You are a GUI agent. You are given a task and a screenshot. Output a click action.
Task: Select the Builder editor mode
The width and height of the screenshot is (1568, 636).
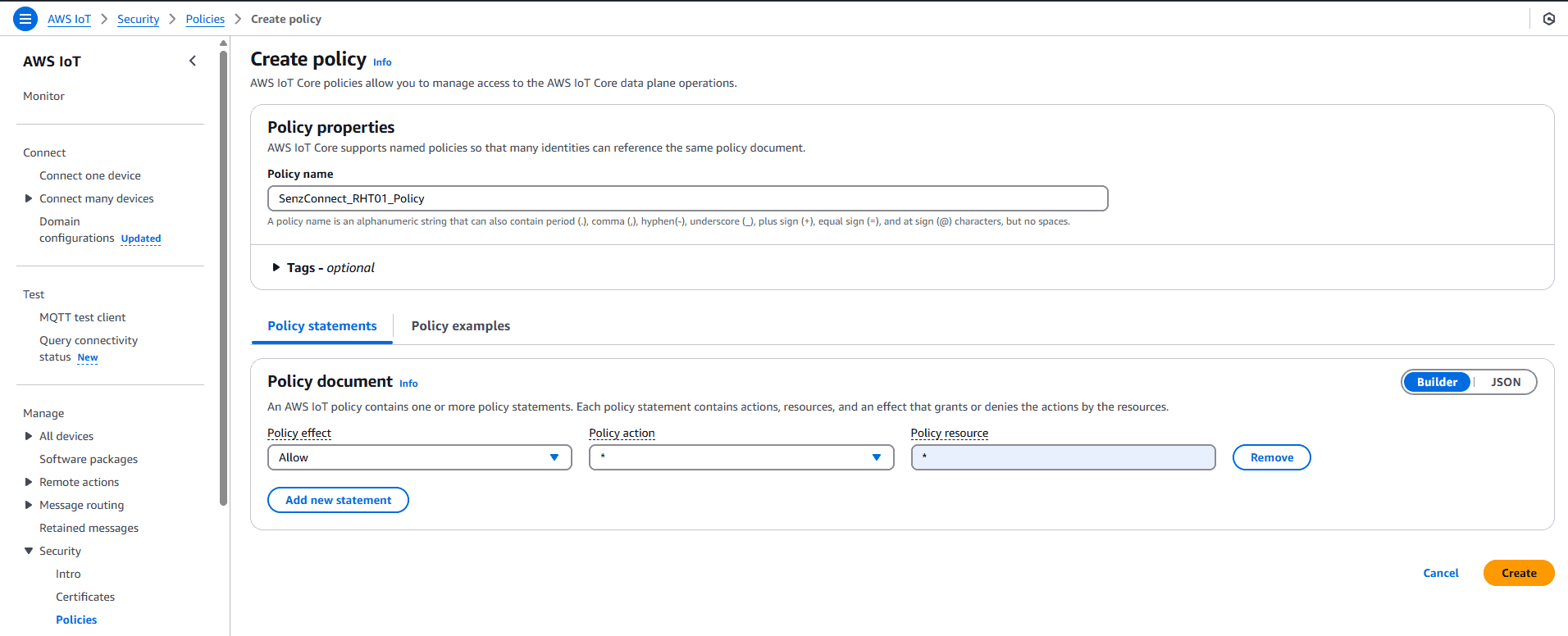click(1437, 382)
